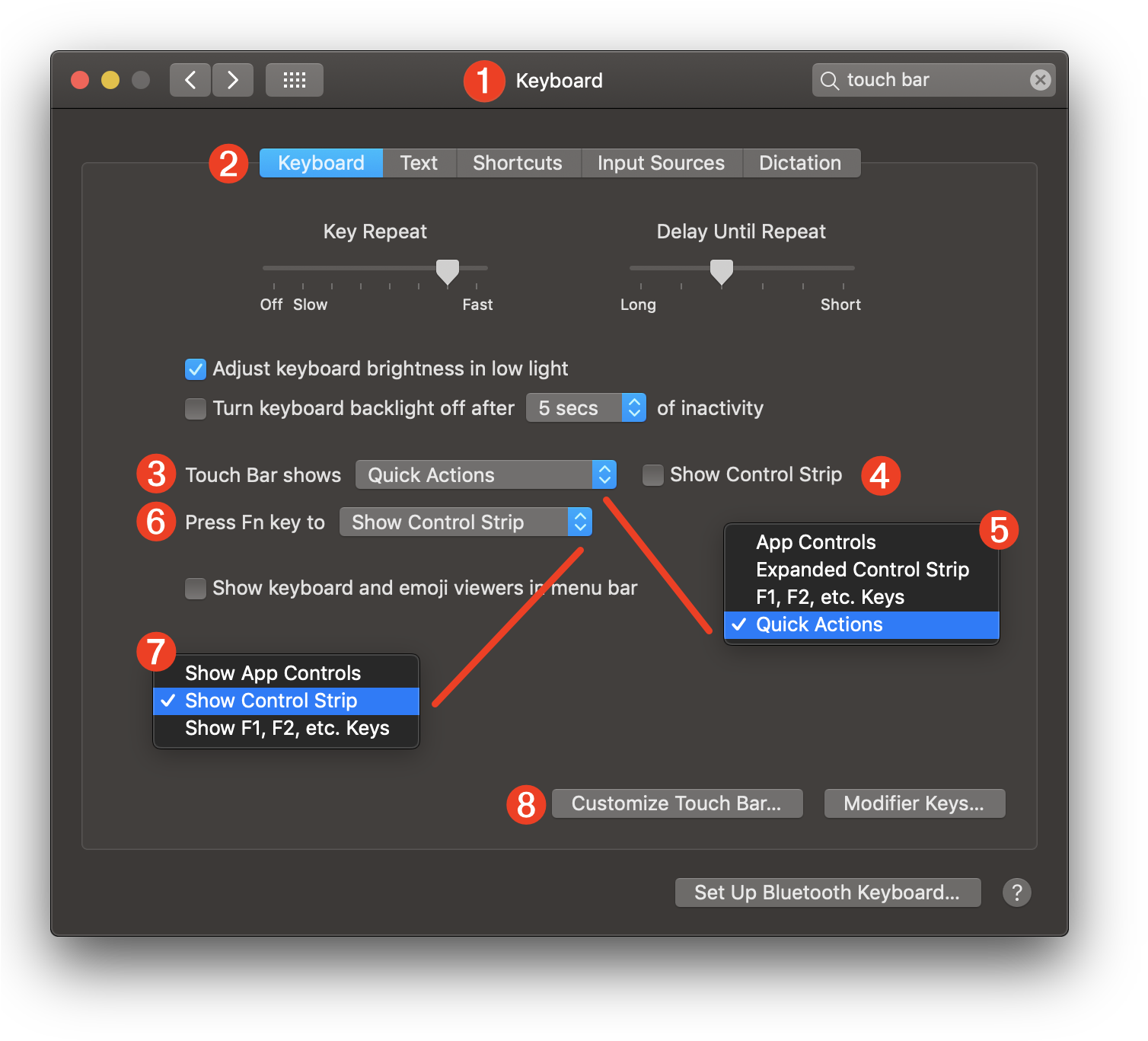This screenshot has width=1148, height=1041.
Task: Open the Help question mark
Action: [1016, 892]
